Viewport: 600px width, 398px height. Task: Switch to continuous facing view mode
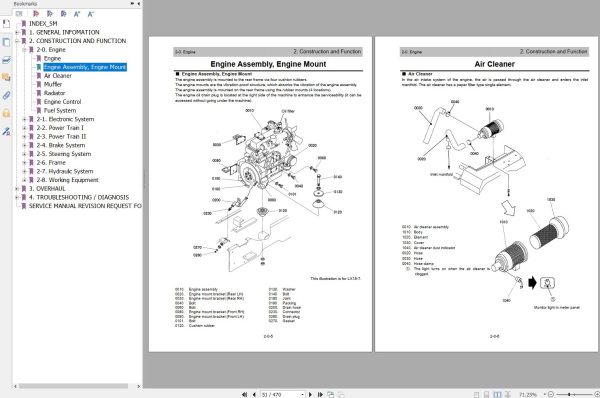click(x=508, y=394)
